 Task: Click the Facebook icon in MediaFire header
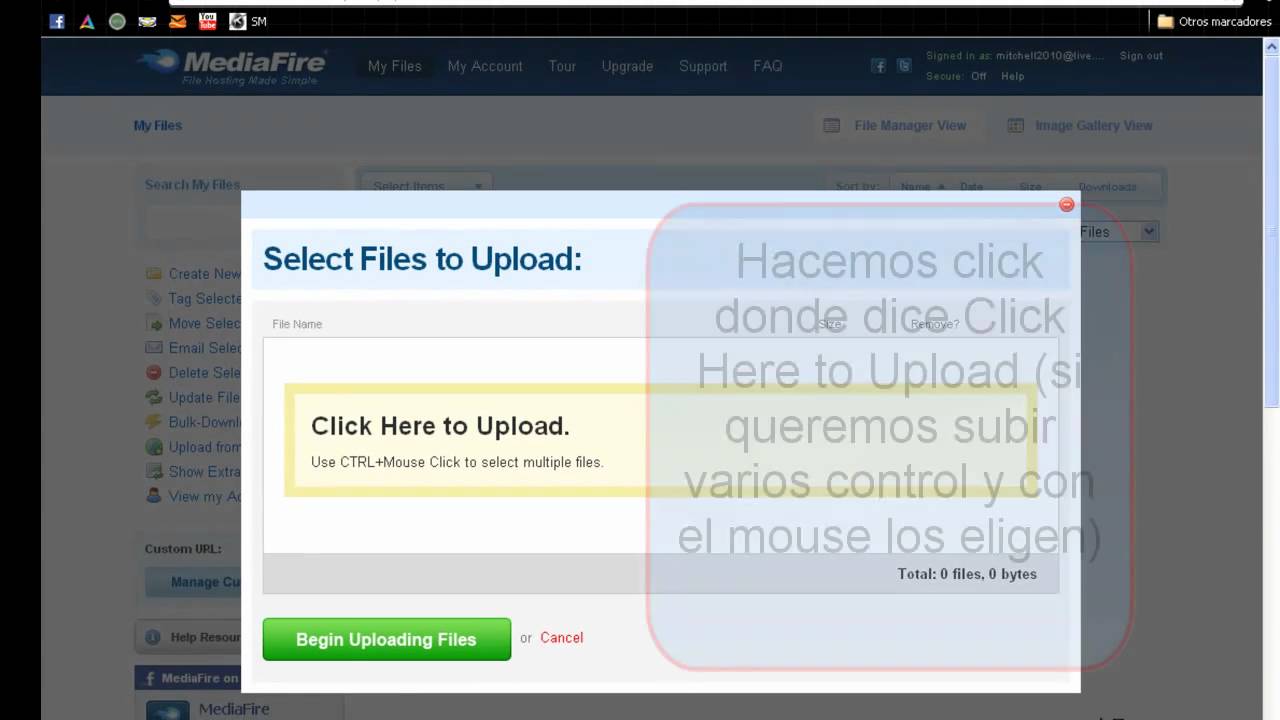[878, 66]
